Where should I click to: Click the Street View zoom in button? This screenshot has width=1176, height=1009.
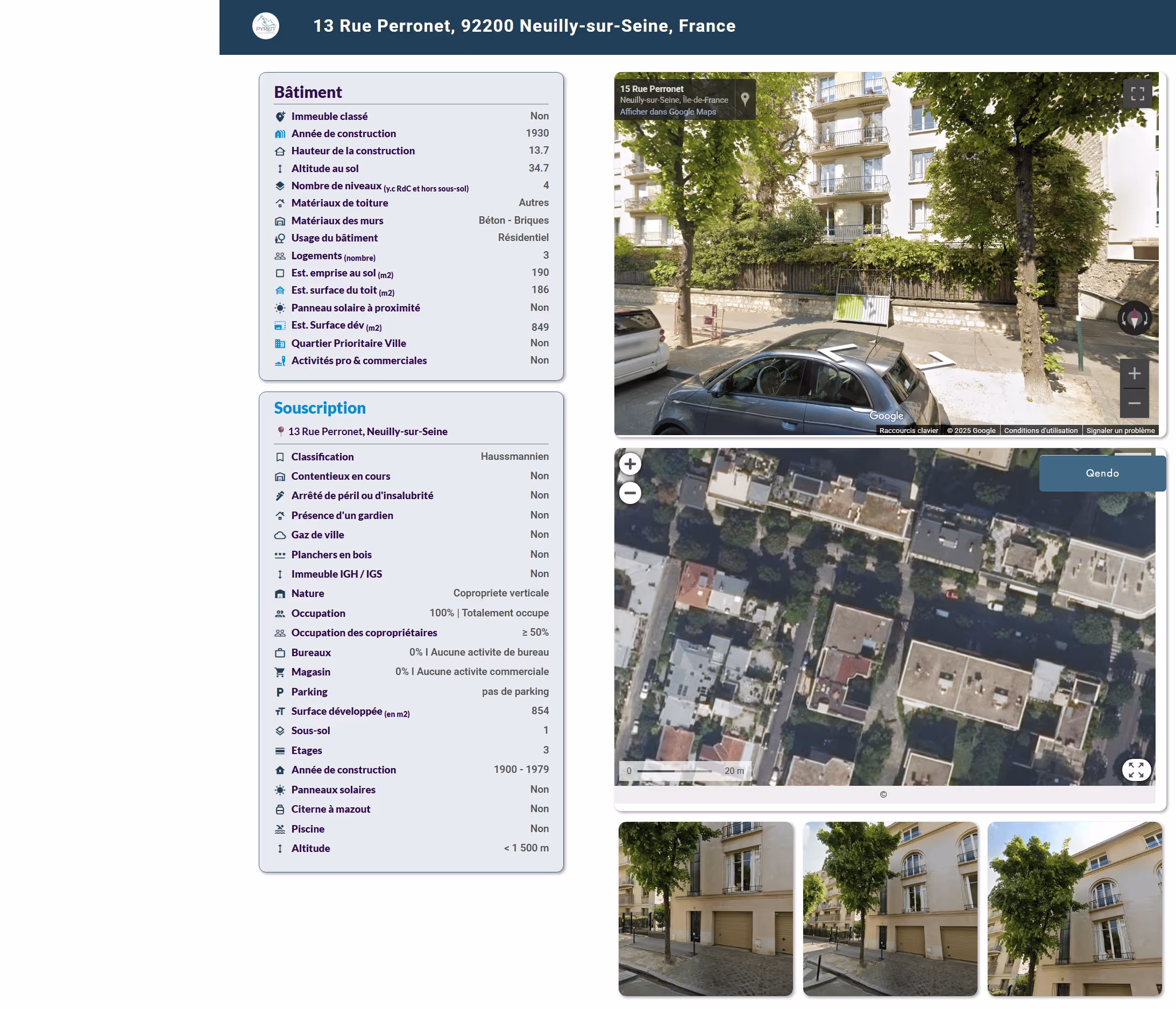(x=1135, y=373)
